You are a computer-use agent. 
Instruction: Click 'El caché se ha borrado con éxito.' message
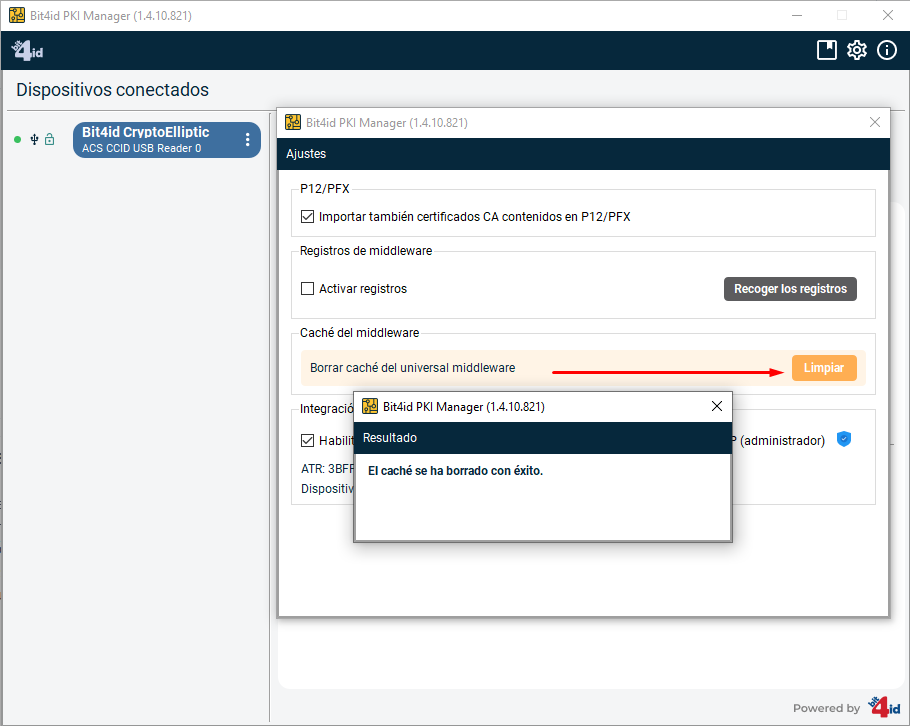[456, 471]
